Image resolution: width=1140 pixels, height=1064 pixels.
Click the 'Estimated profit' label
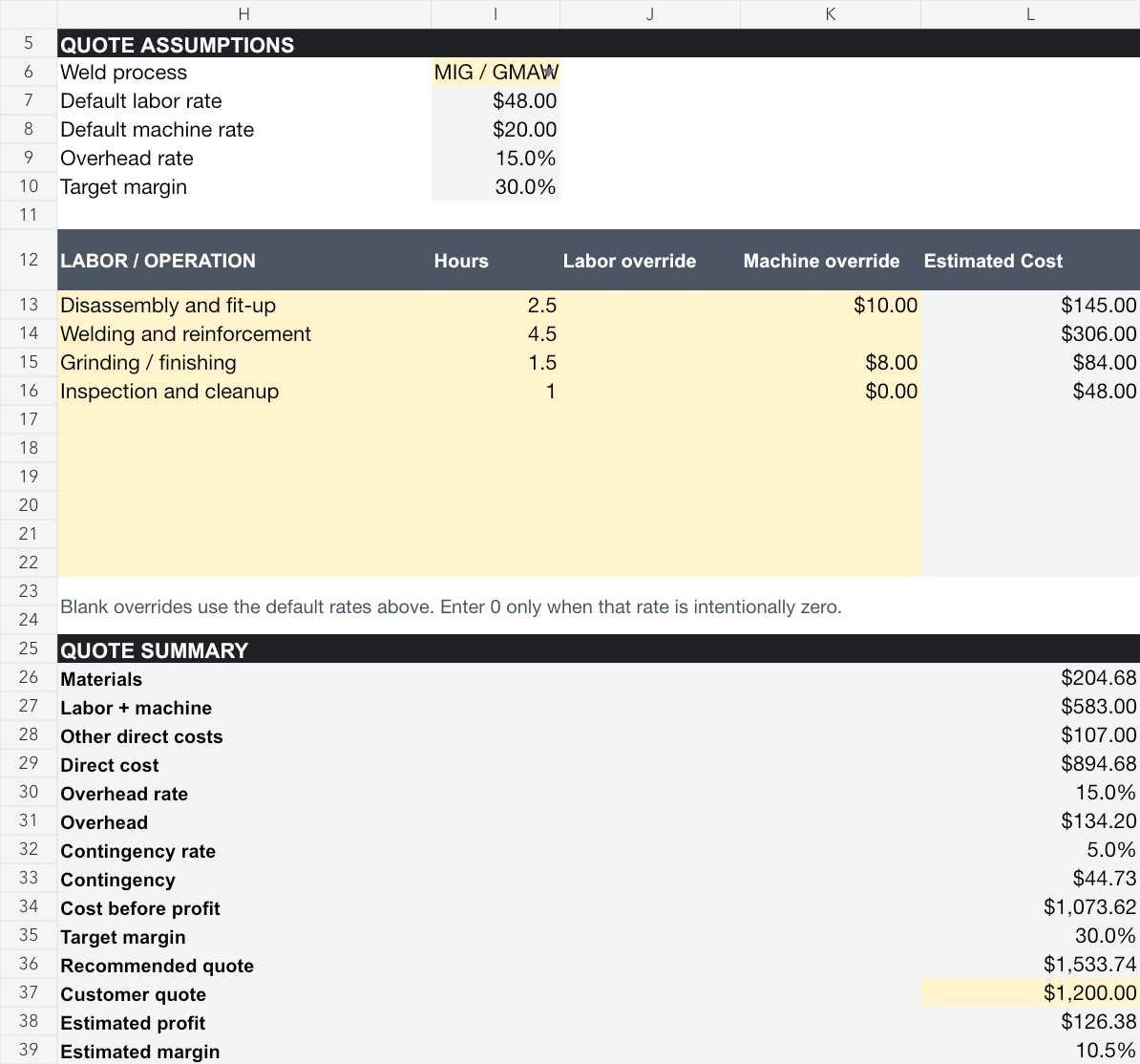133,1023
